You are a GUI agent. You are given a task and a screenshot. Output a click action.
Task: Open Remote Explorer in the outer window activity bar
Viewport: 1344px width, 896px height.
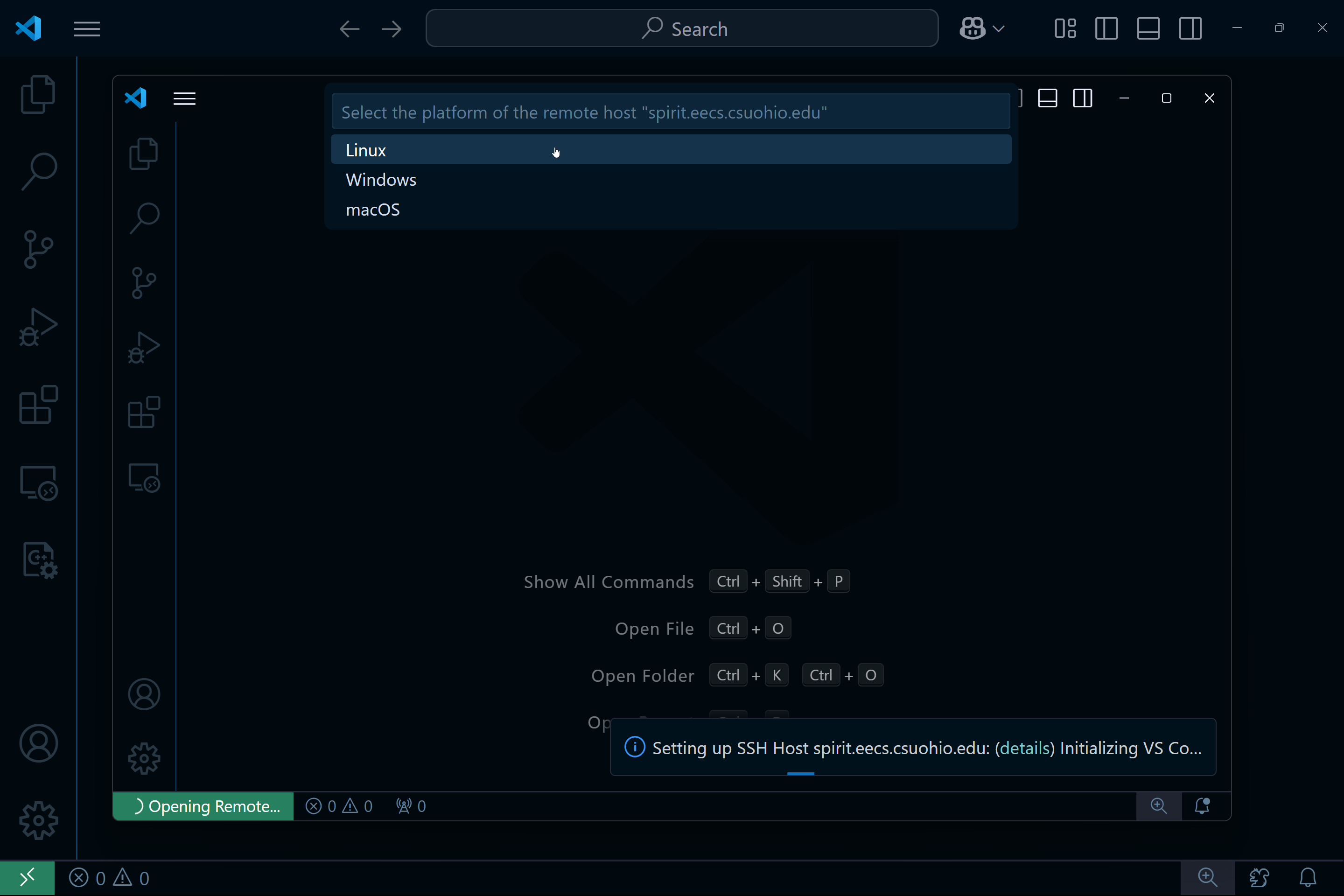38,483
